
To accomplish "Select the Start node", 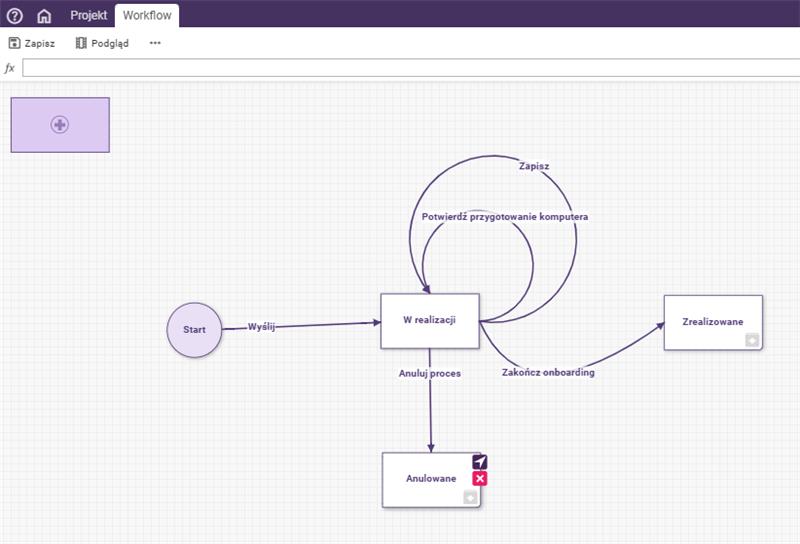I will [194, 329].
